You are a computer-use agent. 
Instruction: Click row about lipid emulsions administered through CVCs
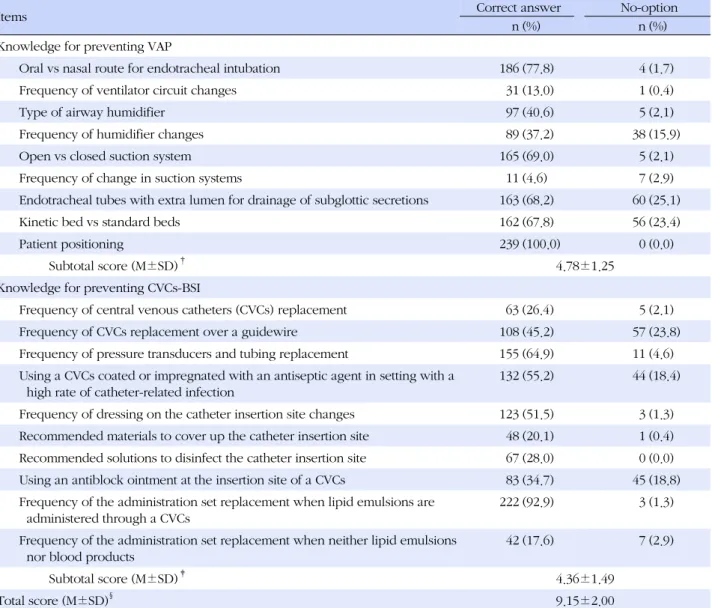coord(356,510)
